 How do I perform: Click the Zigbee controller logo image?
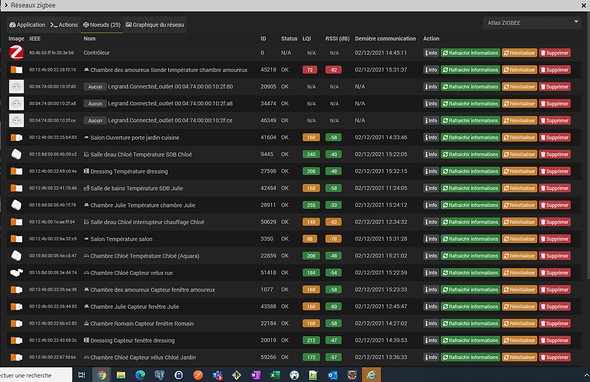coord(16,53)
